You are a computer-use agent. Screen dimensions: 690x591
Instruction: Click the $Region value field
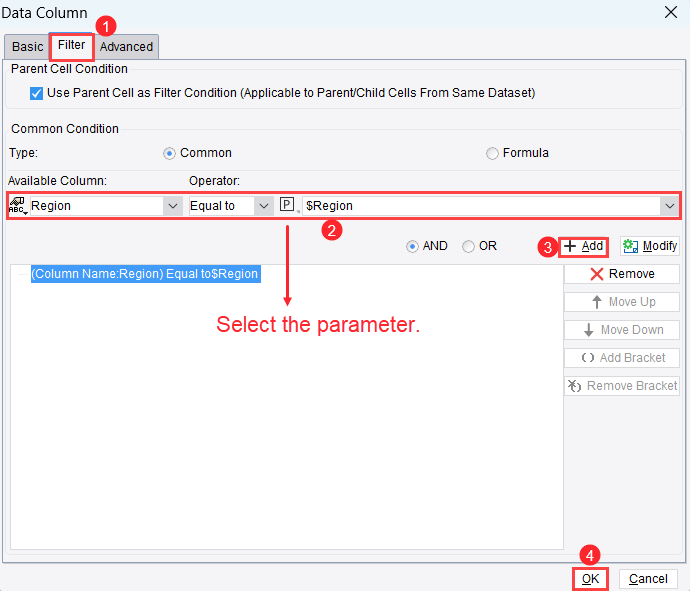pyautogui.click(x=481, y=206)
